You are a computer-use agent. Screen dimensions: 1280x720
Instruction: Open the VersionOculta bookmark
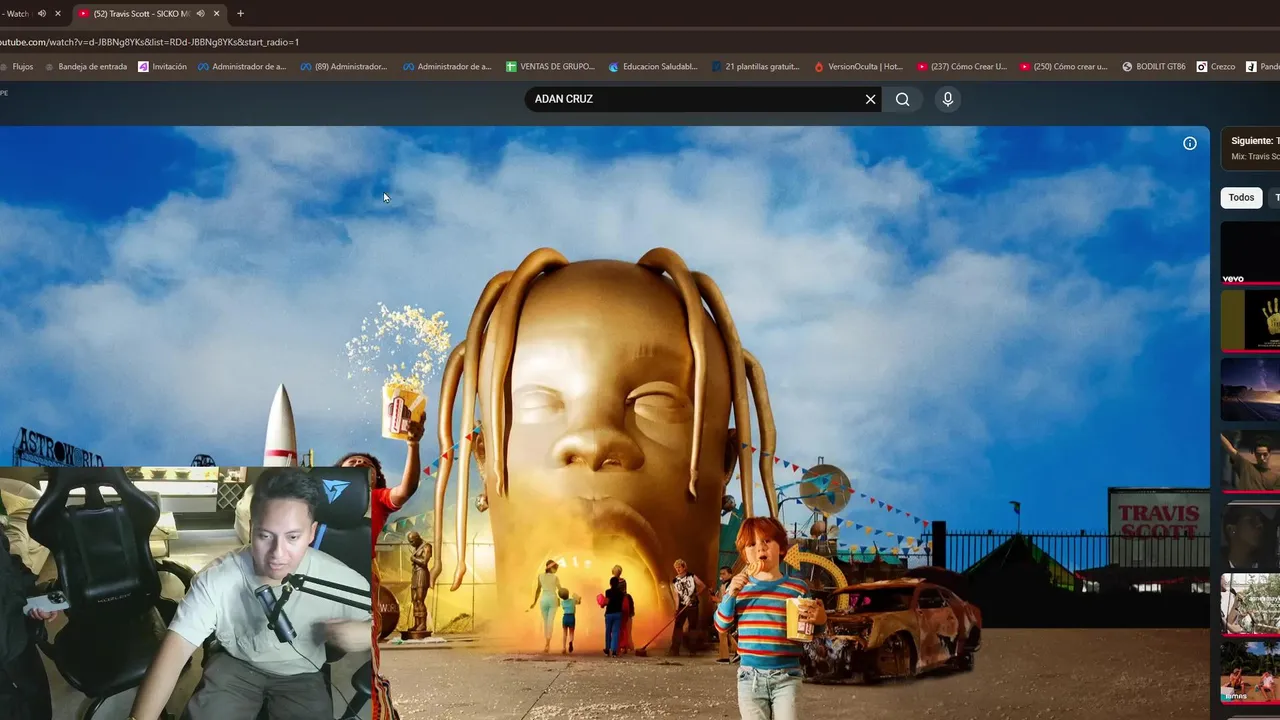click(859, 66)
